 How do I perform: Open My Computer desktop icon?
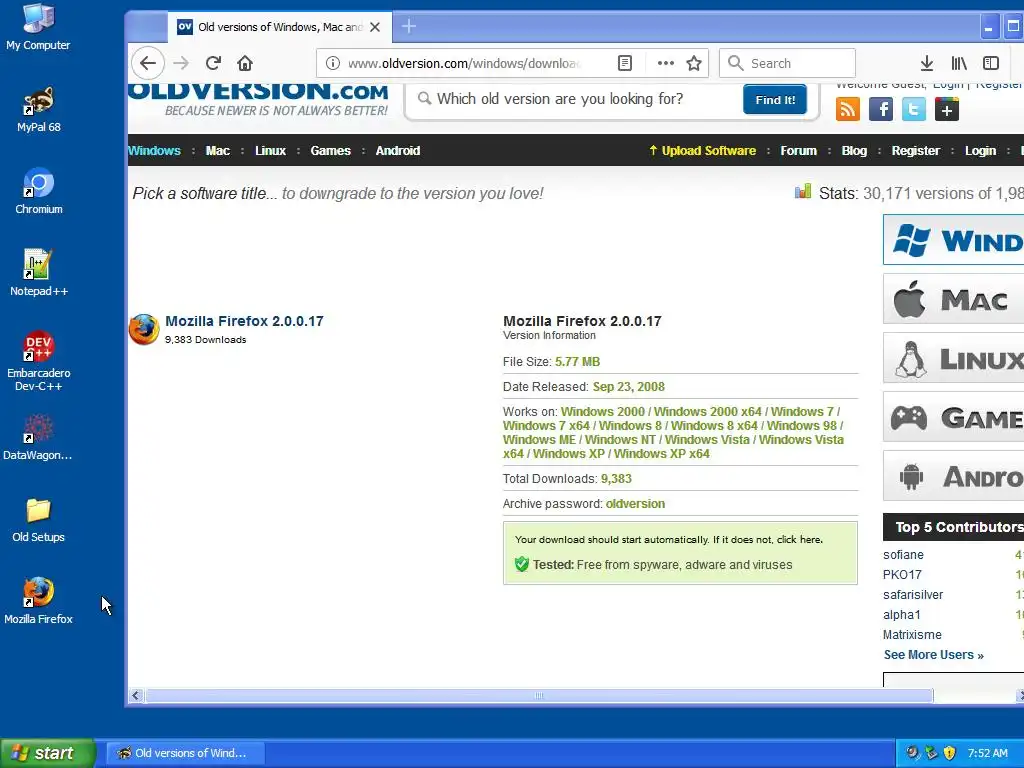38,26
